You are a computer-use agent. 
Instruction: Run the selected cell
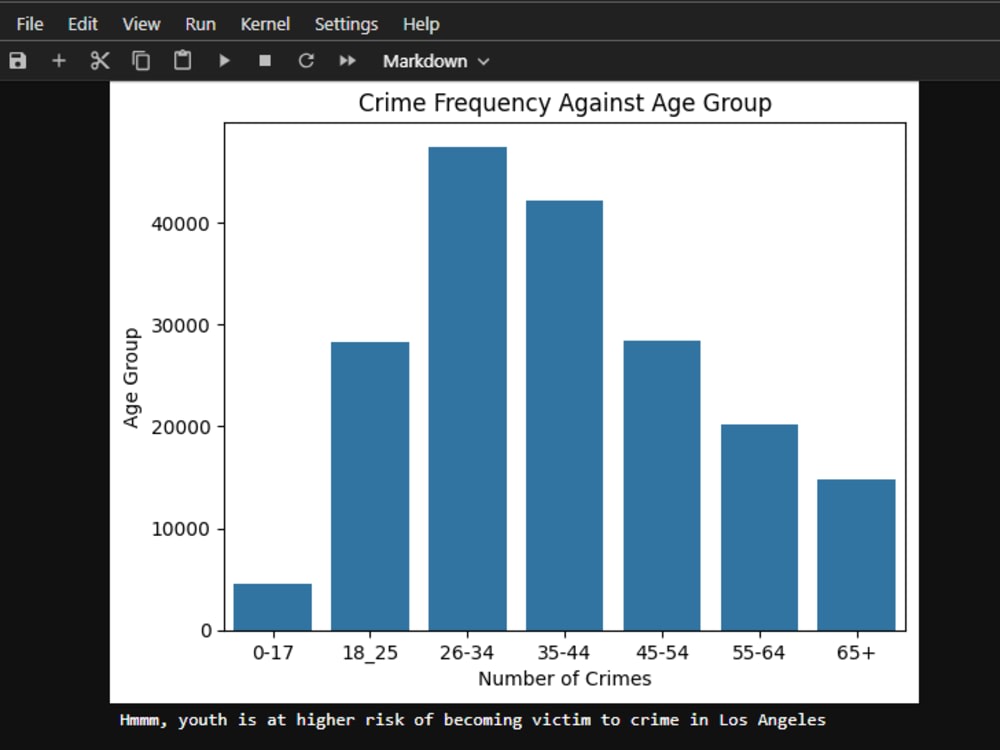tap(224, 61)
